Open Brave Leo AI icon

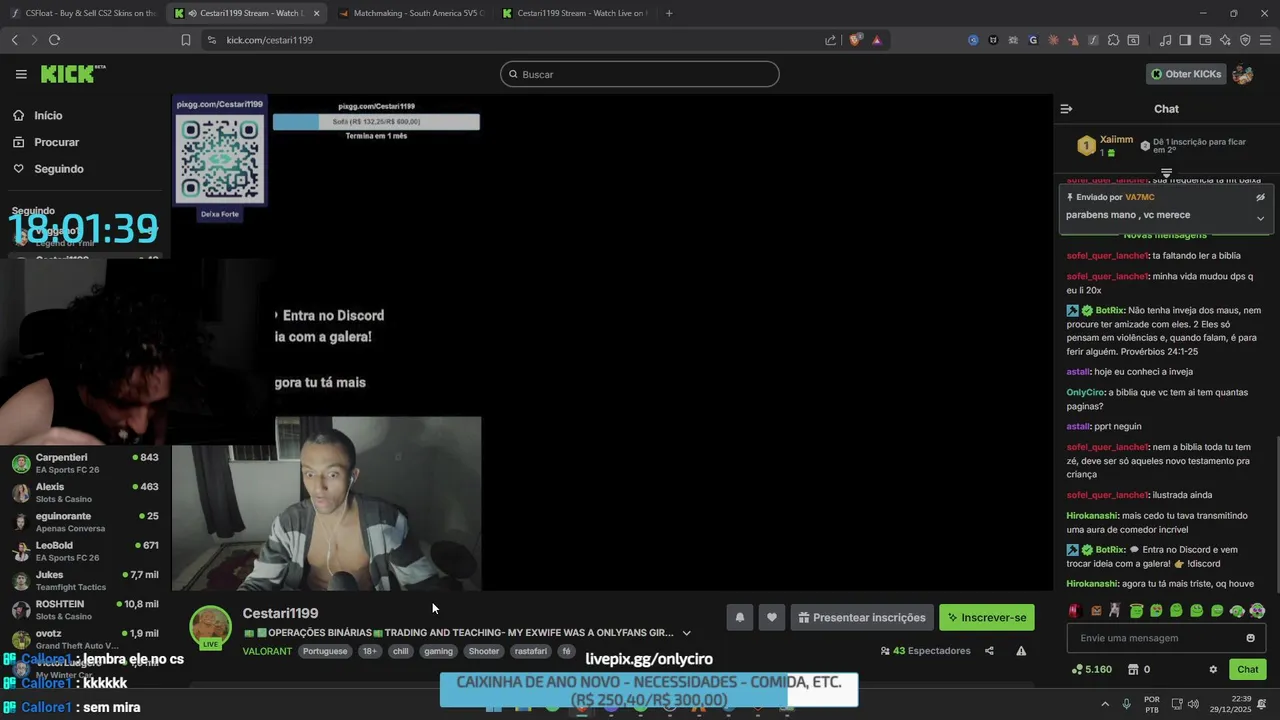[x=1225, y=40]
